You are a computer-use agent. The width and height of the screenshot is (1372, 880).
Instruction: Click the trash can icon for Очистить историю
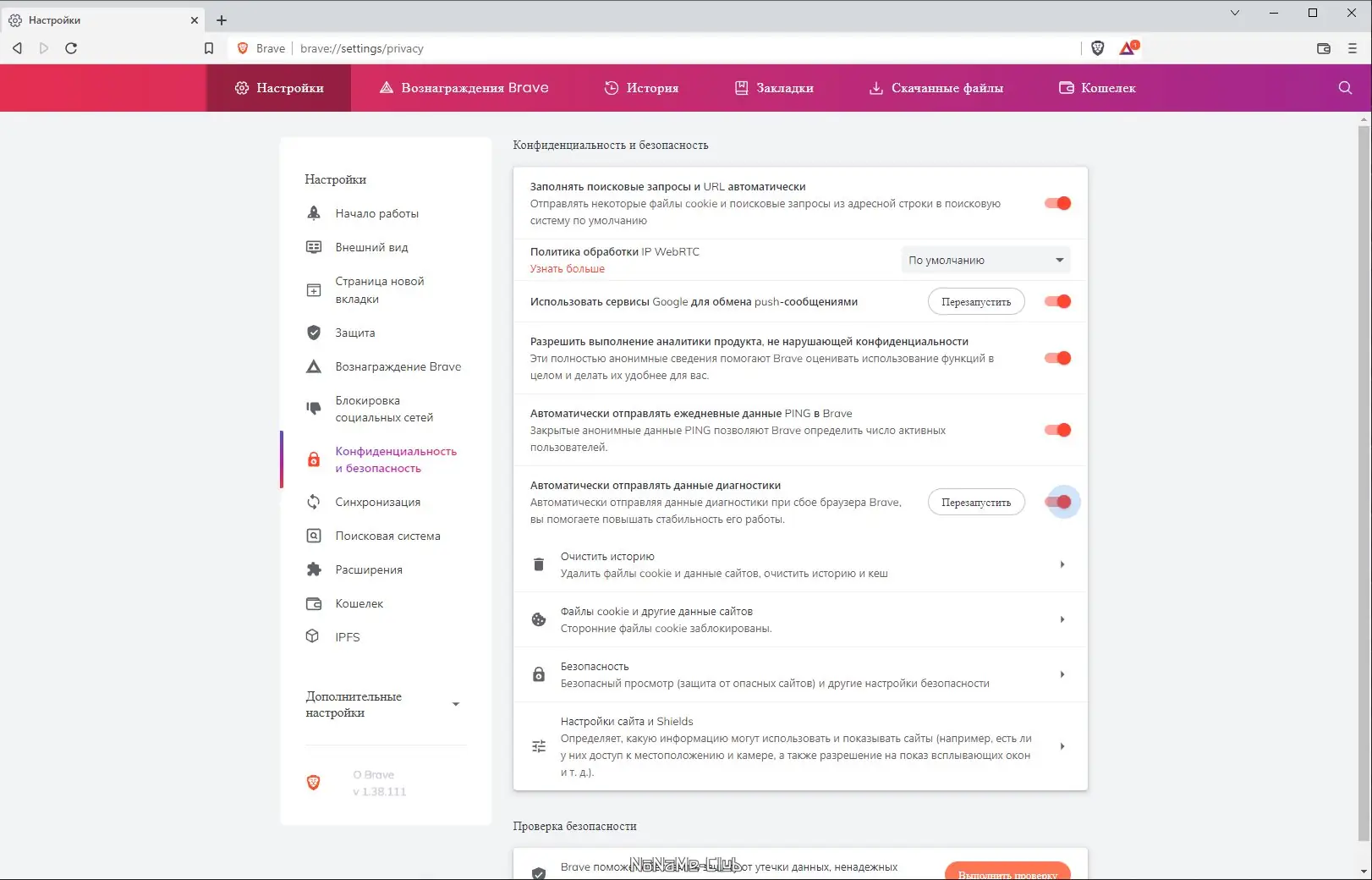pyautogui.click(x=539, y=564)
